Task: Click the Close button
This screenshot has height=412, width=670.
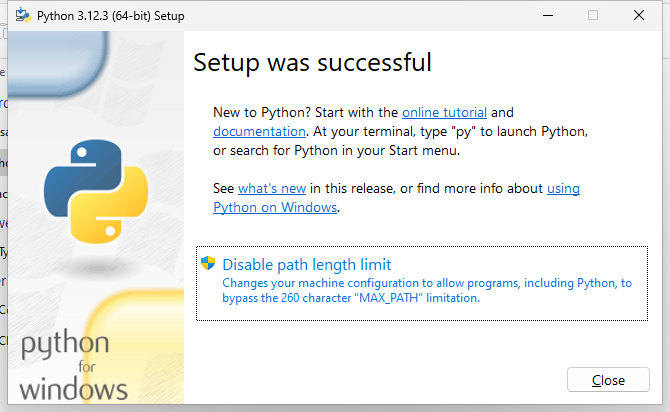Action: pos(608,380)
